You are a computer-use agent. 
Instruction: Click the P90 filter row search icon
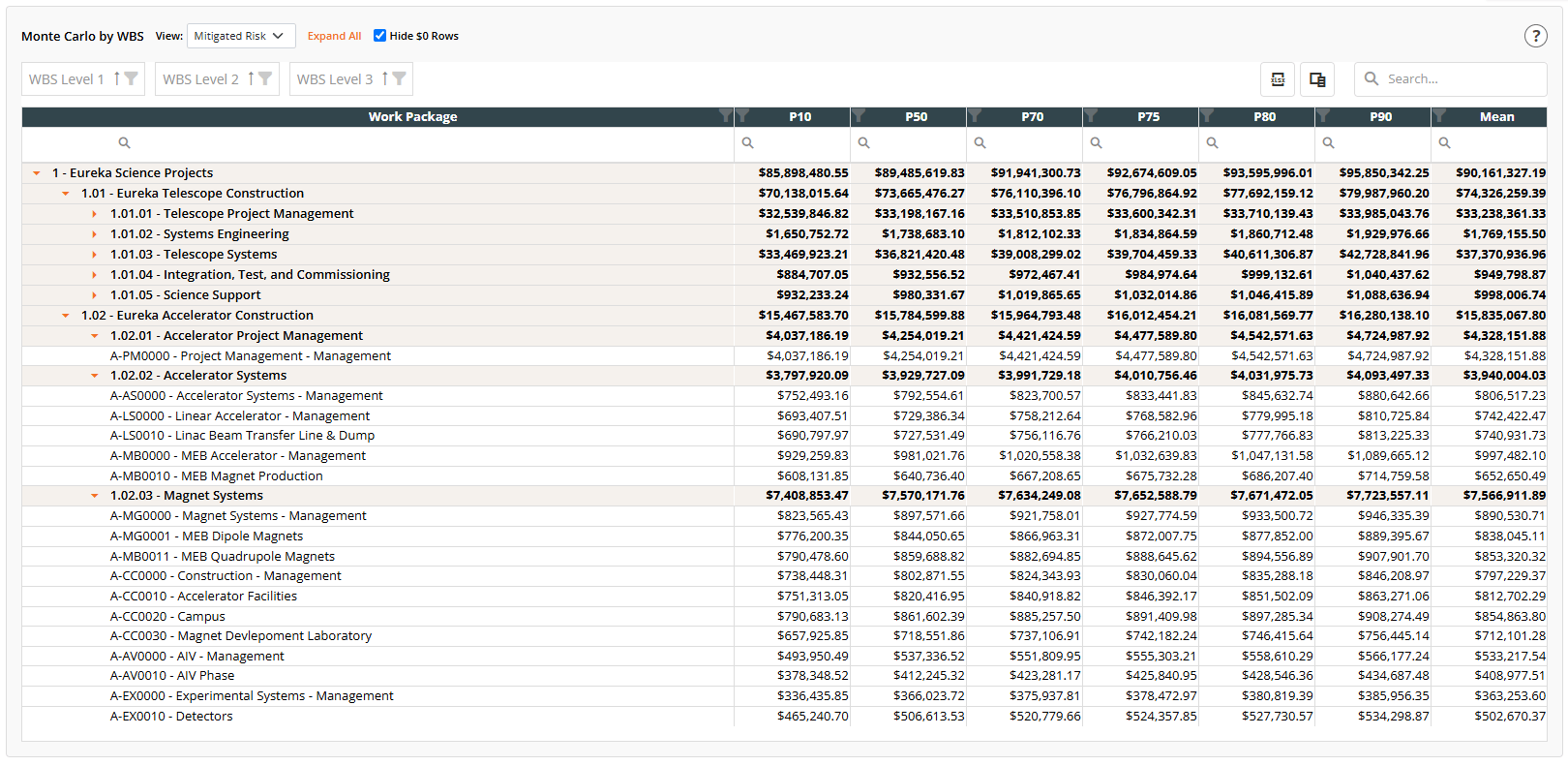click(1328, 142)
